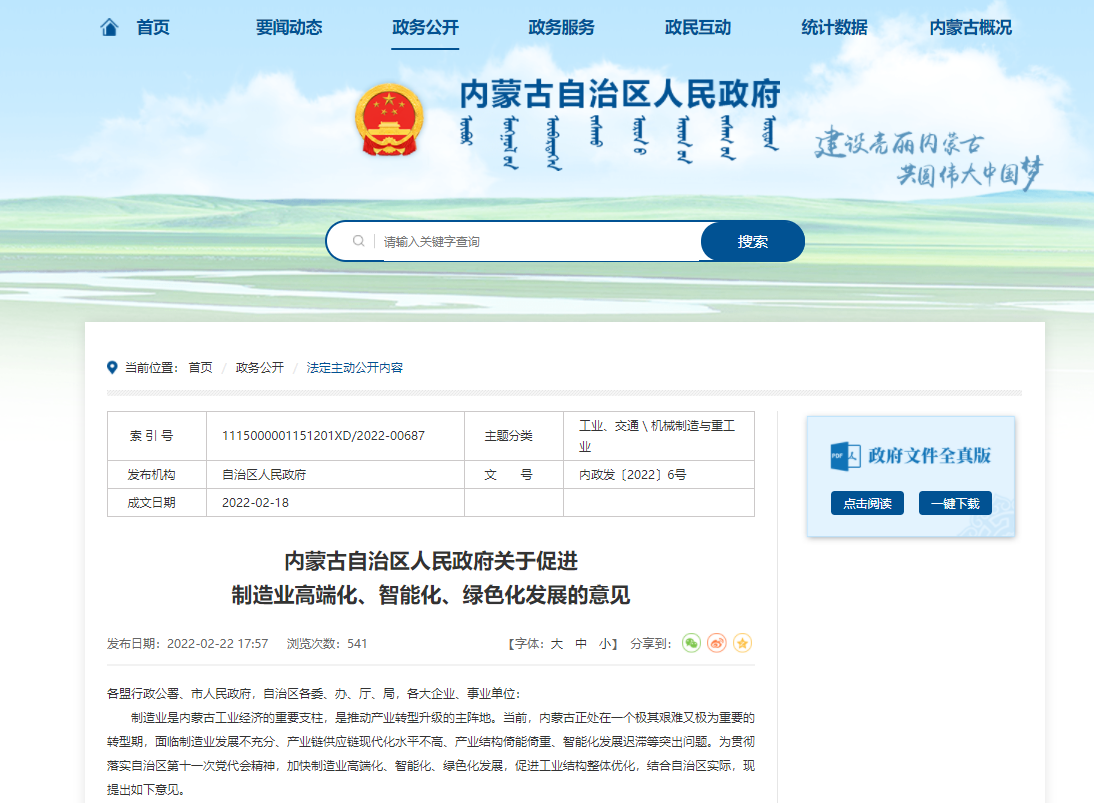
Task: Share the article via WeChat icon
Action: 691,643
